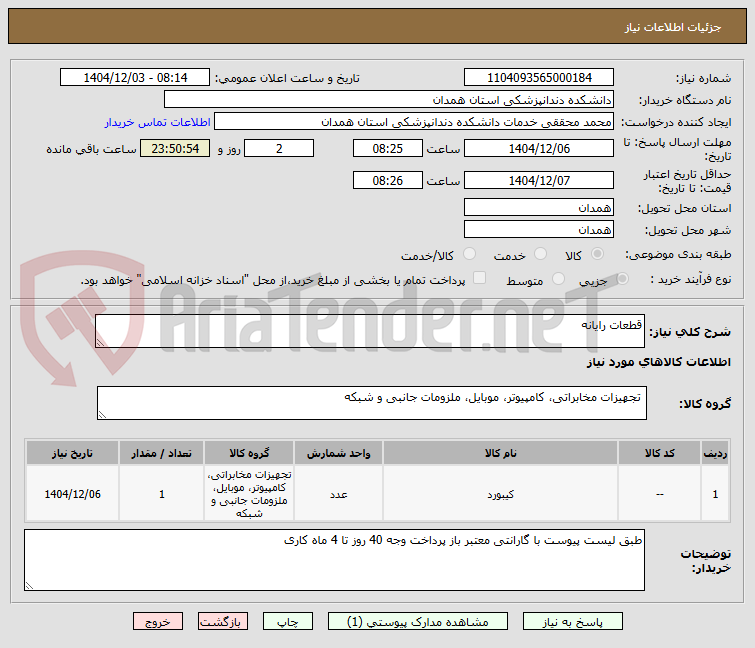Image resolution: width=755 pixels, height=648 pixels.
Task: Click the شرح کلی نیاز text area
Action: coord(370,331)
